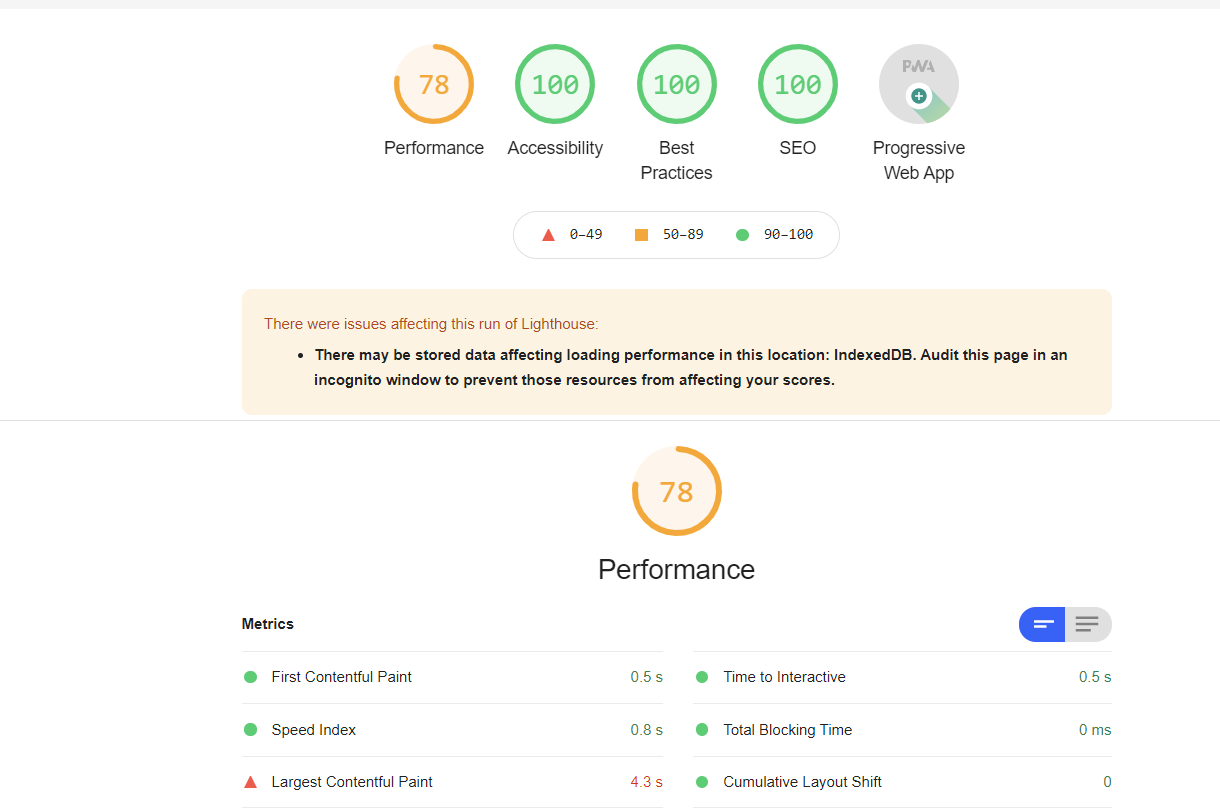This screenshot has width=1220, height=808.
Task: Click green dot beside First Contentful Paint
Action: 251,677
